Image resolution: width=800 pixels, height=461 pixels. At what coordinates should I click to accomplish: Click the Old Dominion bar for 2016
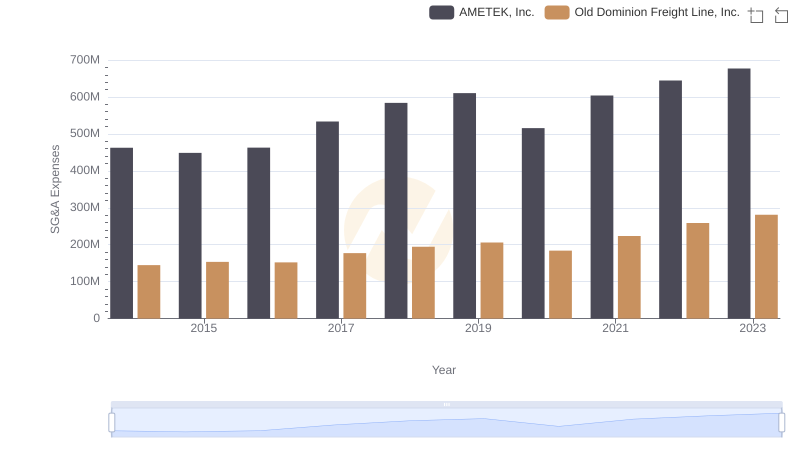(x=286, y=291)
